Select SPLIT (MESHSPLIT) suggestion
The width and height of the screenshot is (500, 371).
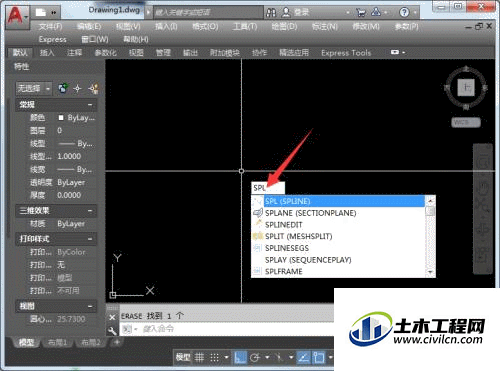[338, 236]
